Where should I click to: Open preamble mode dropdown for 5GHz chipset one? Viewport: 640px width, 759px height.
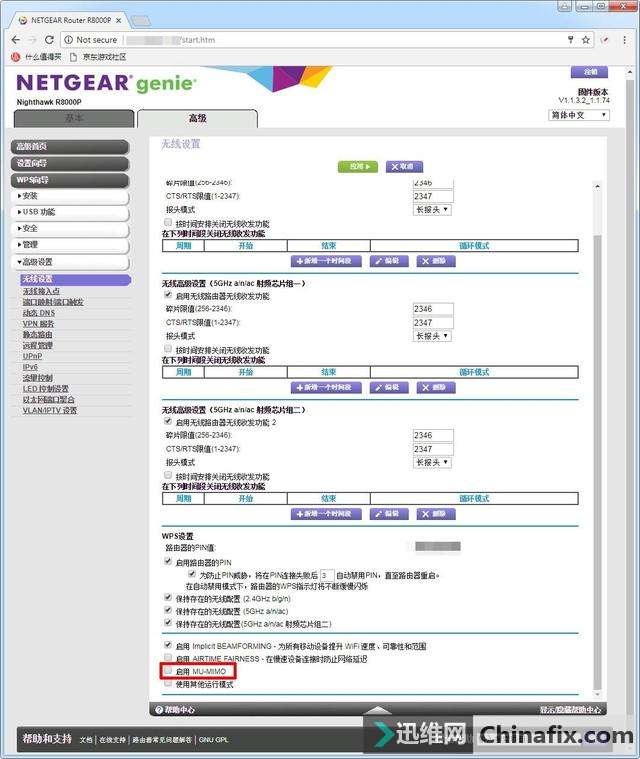pyautogui.click(x=432, y=336)
